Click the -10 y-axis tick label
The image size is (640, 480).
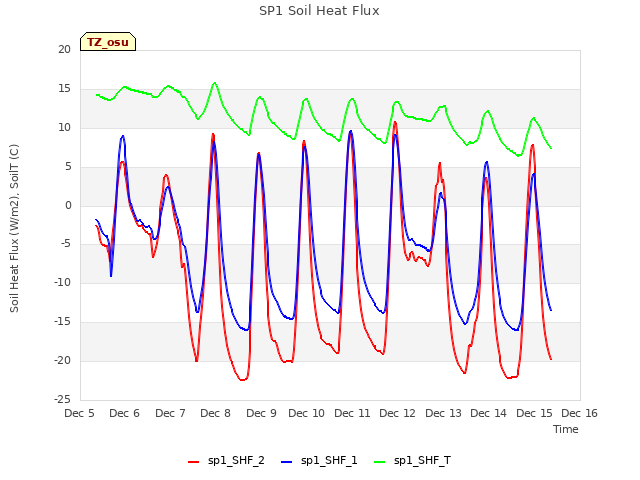coord(62,282)
